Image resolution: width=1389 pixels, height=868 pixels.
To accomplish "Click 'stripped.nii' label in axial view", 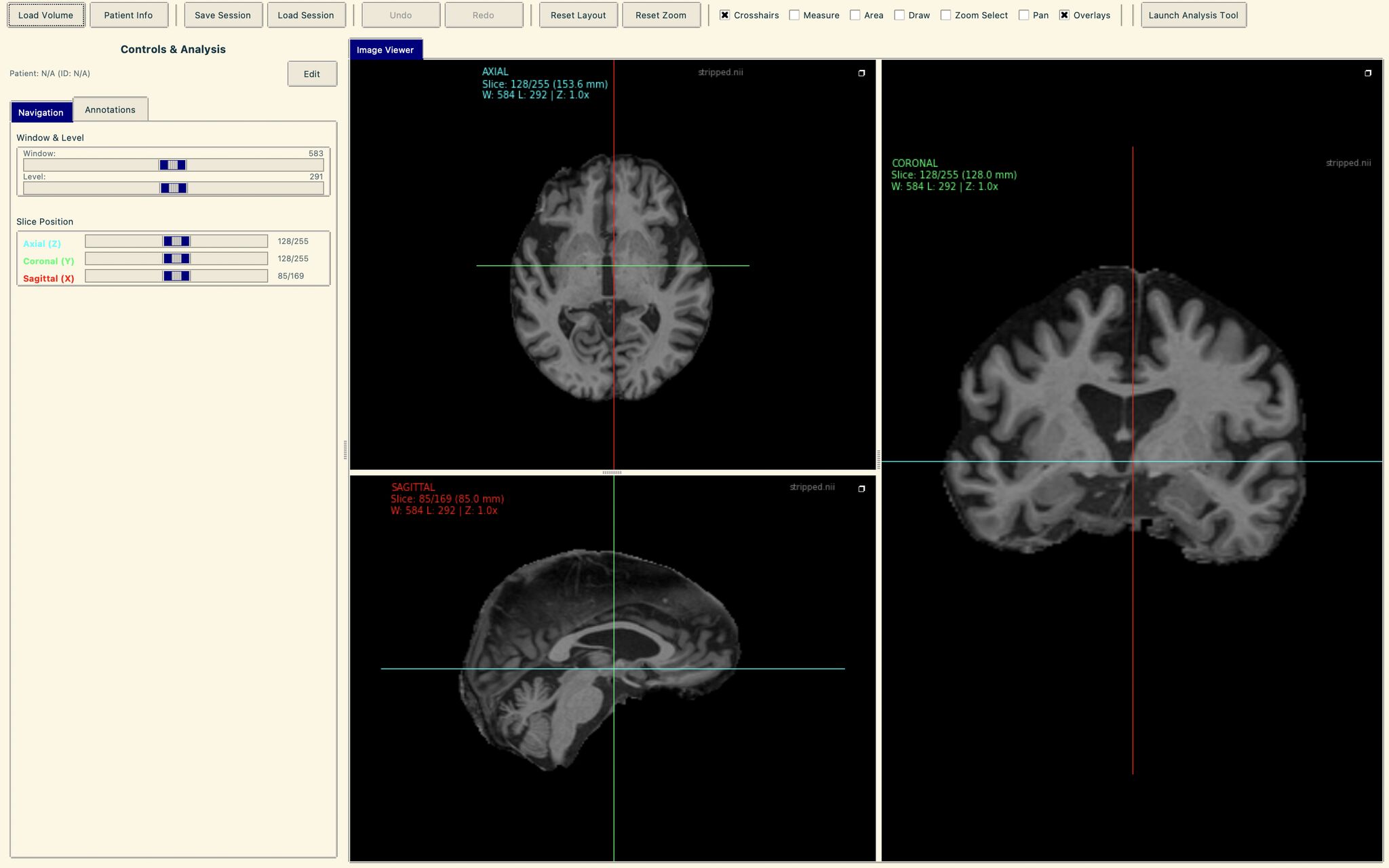I will pos(720,72).
